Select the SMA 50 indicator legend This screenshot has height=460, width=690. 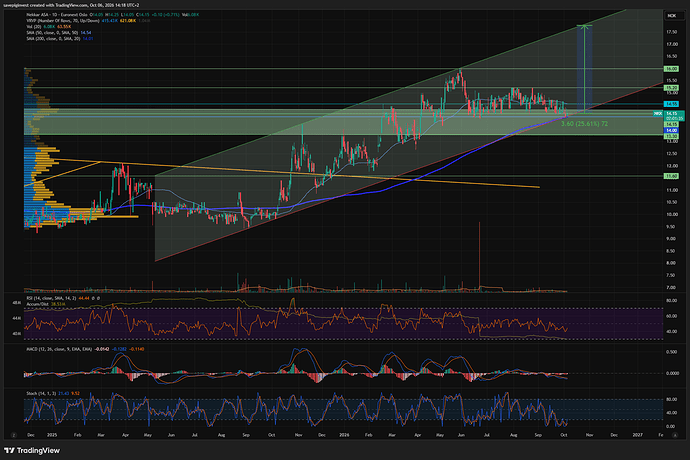[x=52, y=33]
